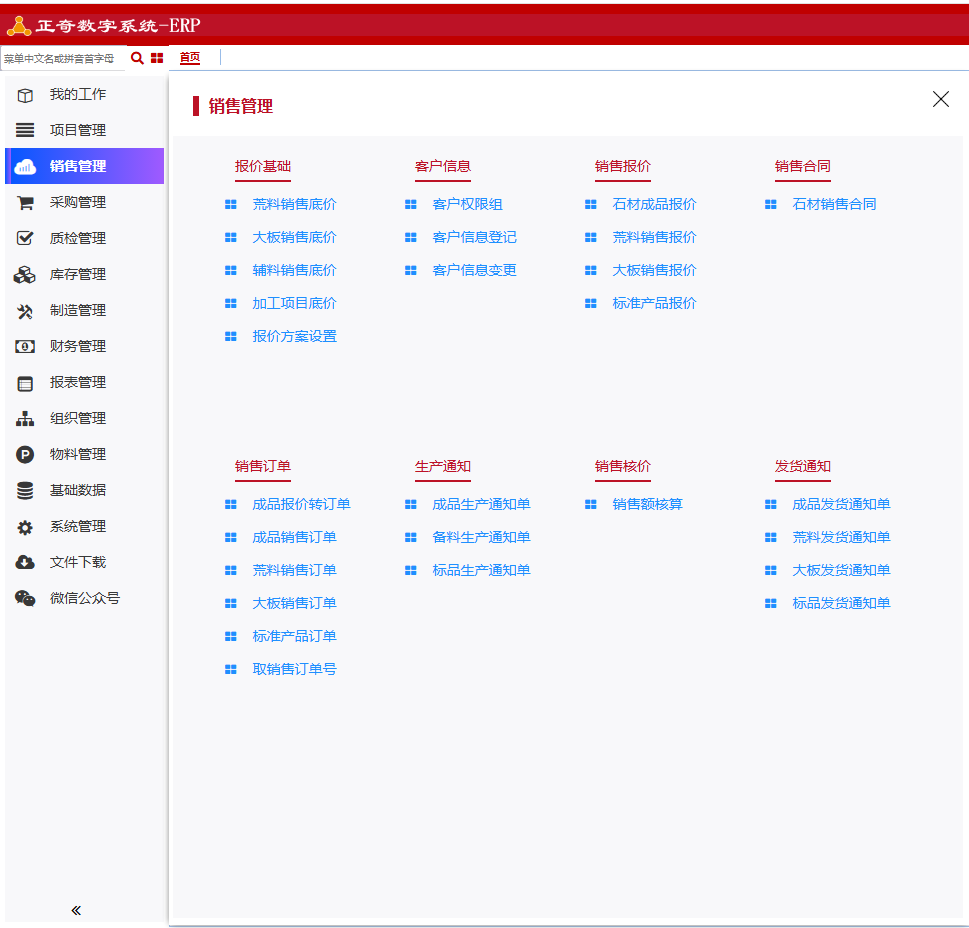Image resolution: width=969 pixels, height=928 pixels.
Task: Open 荒料发货通知单 link
Action: (x=841, y=538)
